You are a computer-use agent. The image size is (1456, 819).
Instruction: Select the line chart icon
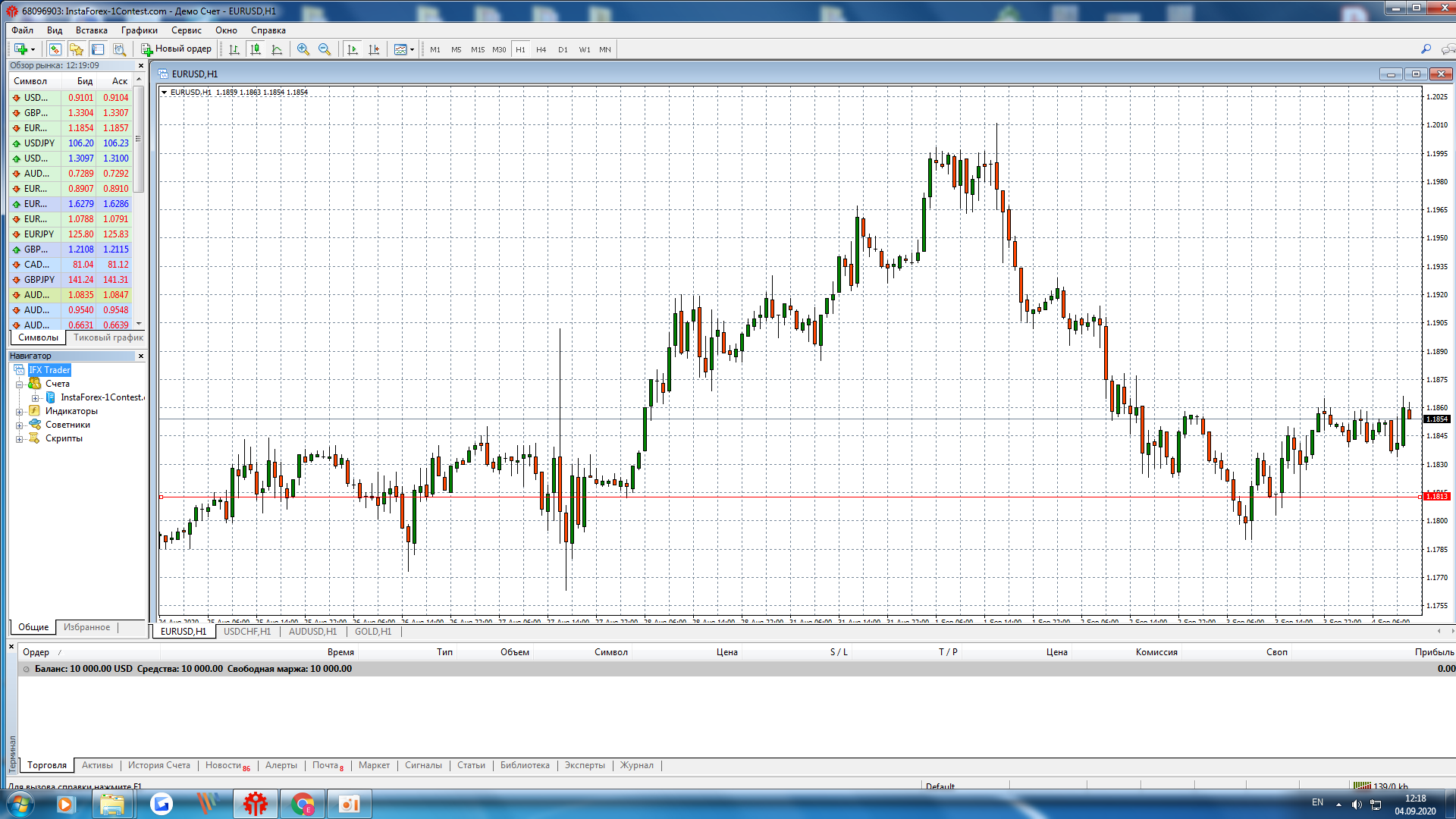[x=277, y=49]
